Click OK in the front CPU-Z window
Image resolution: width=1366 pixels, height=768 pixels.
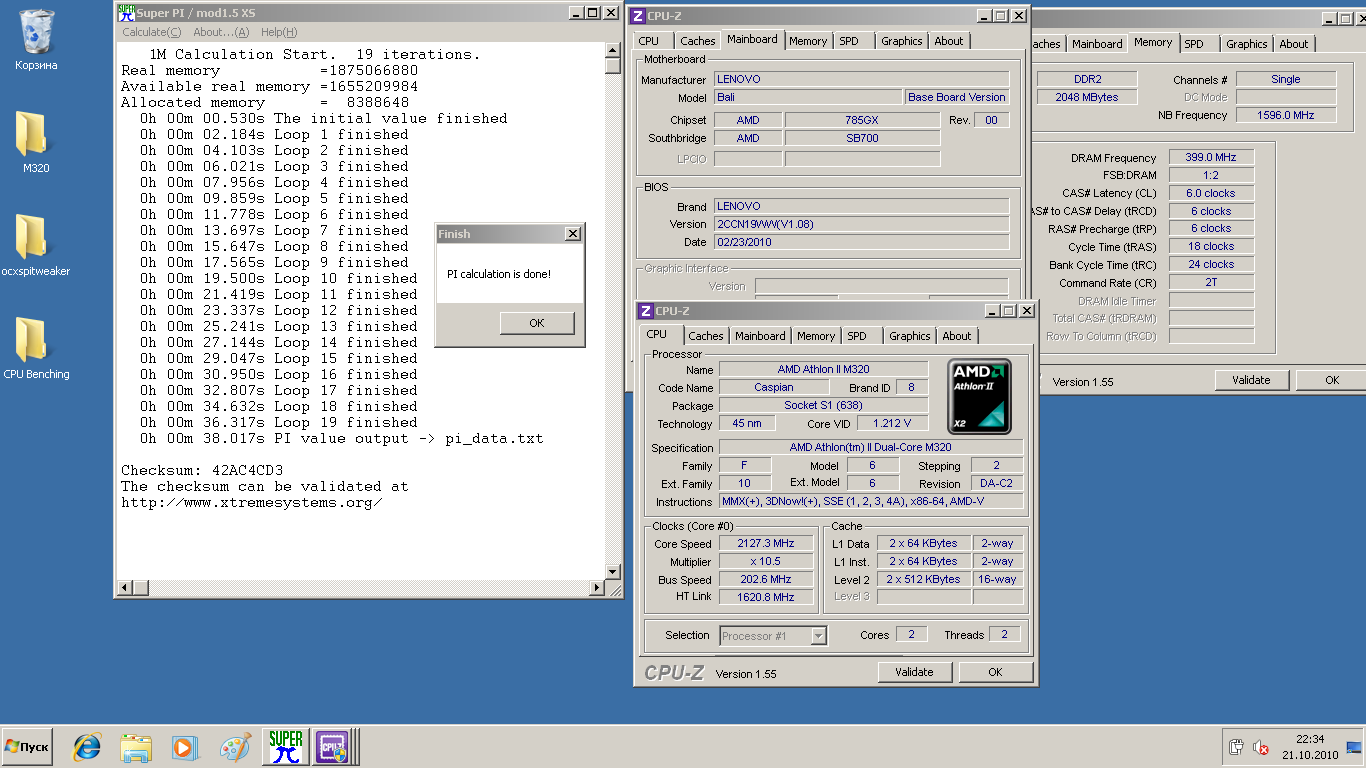point(995,672)
